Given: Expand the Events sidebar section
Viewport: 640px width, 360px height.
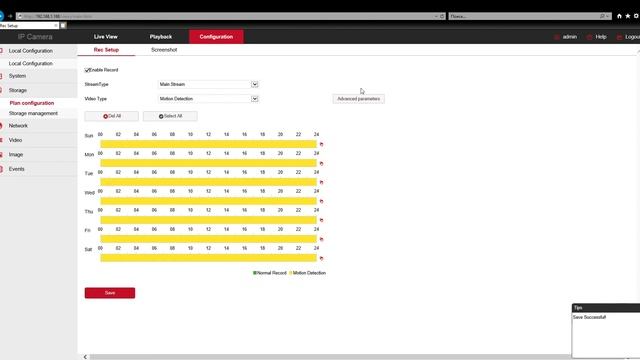Looking at the screenshot, I should tap(38, 169).
